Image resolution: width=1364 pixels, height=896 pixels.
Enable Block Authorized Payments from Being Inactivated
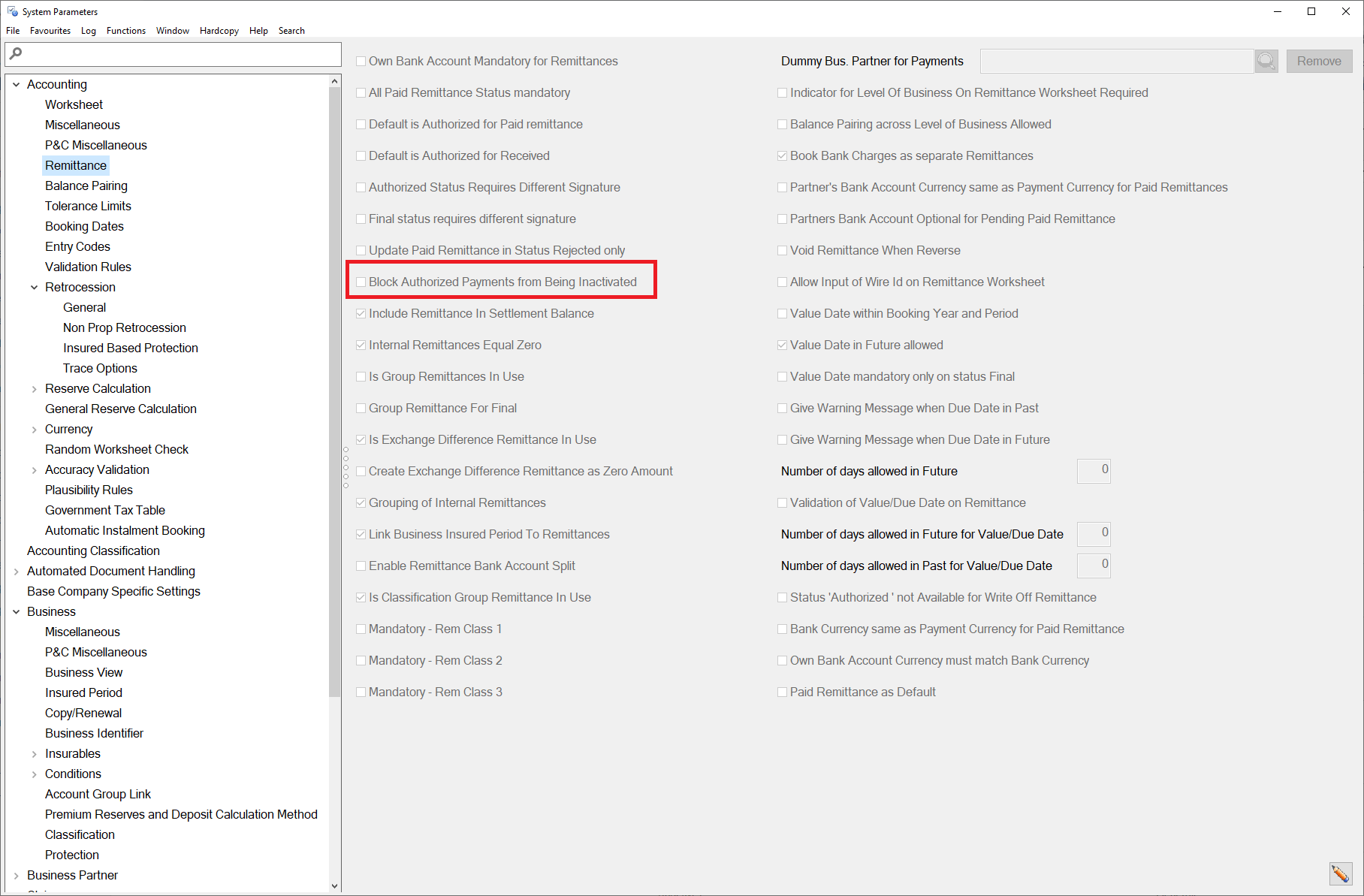(x=361, y=282)
